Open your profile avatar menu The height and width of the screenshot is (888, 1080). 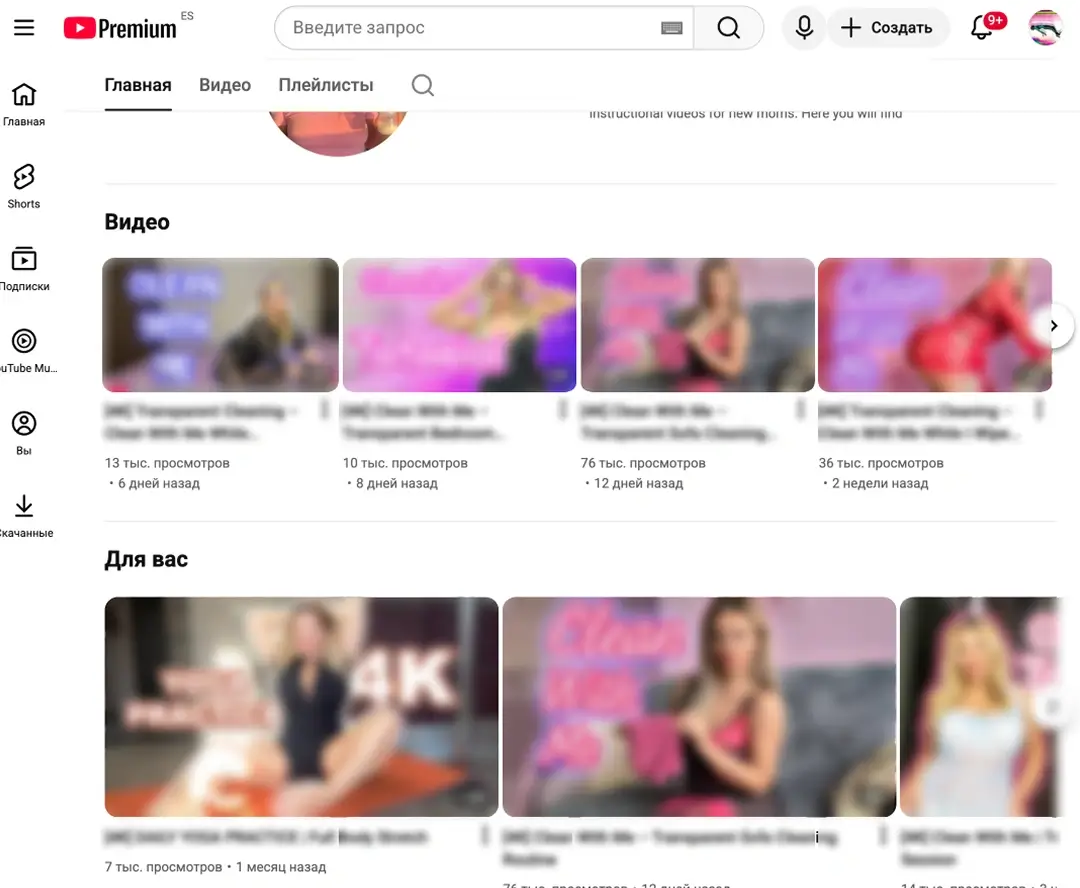pos(1045,27)
